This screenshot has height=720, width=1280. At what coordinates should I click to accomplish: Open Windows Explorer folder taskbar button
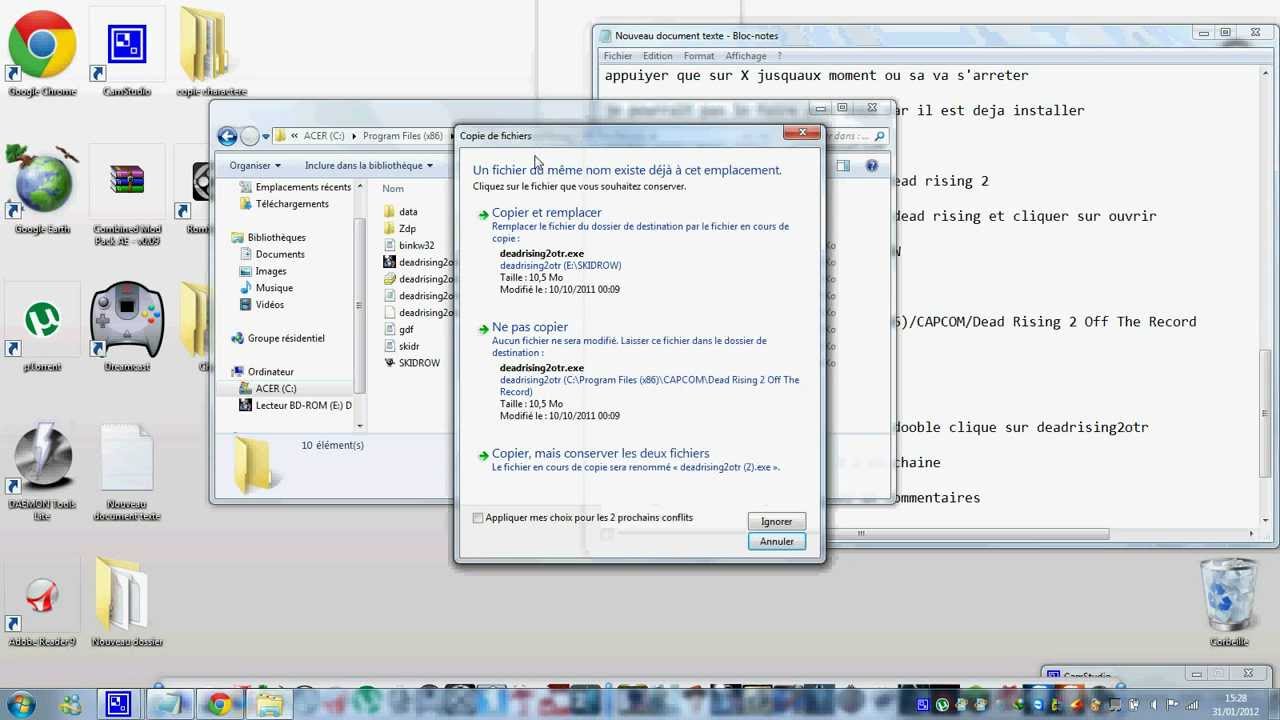(x=269, y=705)
